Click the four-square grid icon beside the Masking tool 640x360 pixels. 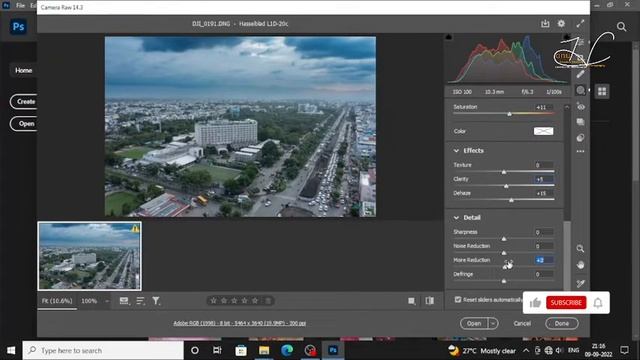[x=602, y=91]
